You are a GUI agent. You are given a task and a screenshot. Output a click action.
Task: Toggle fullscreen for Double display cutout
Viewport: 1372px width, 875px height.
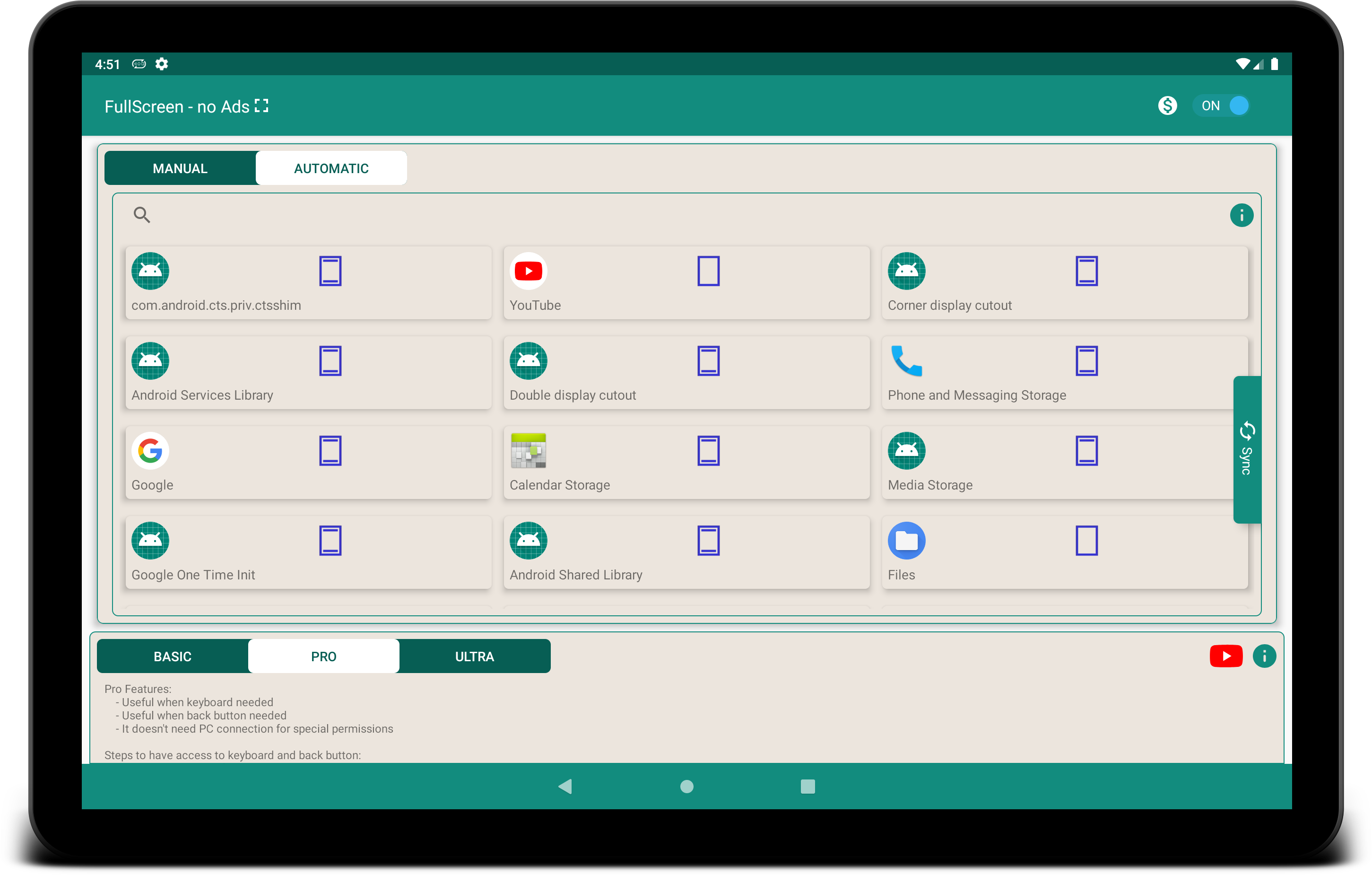point(708,361)
